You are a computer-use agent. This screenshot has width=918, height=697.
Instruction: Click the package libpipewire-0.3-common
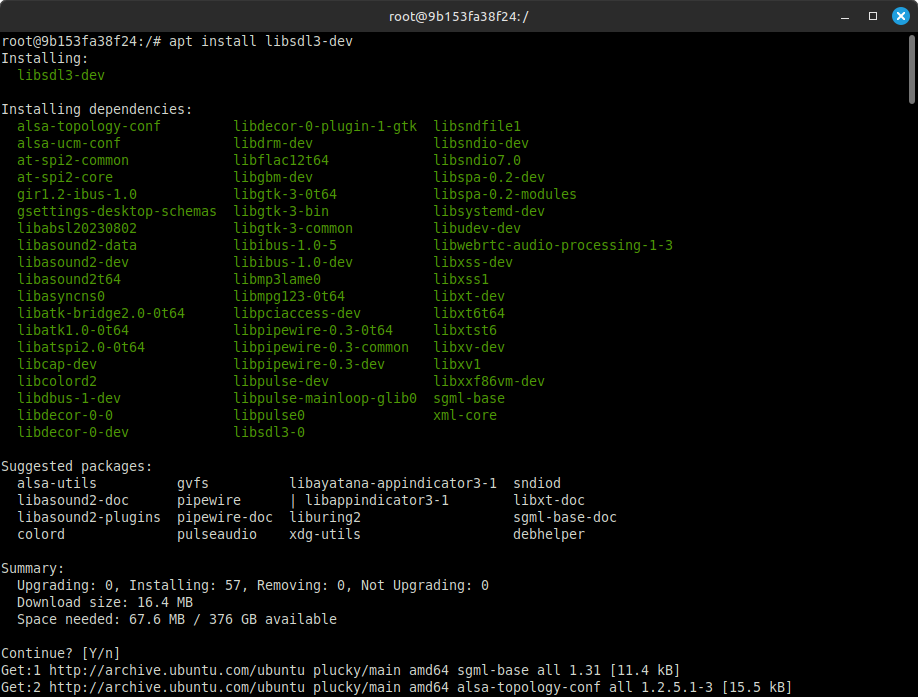click(321, 346)
